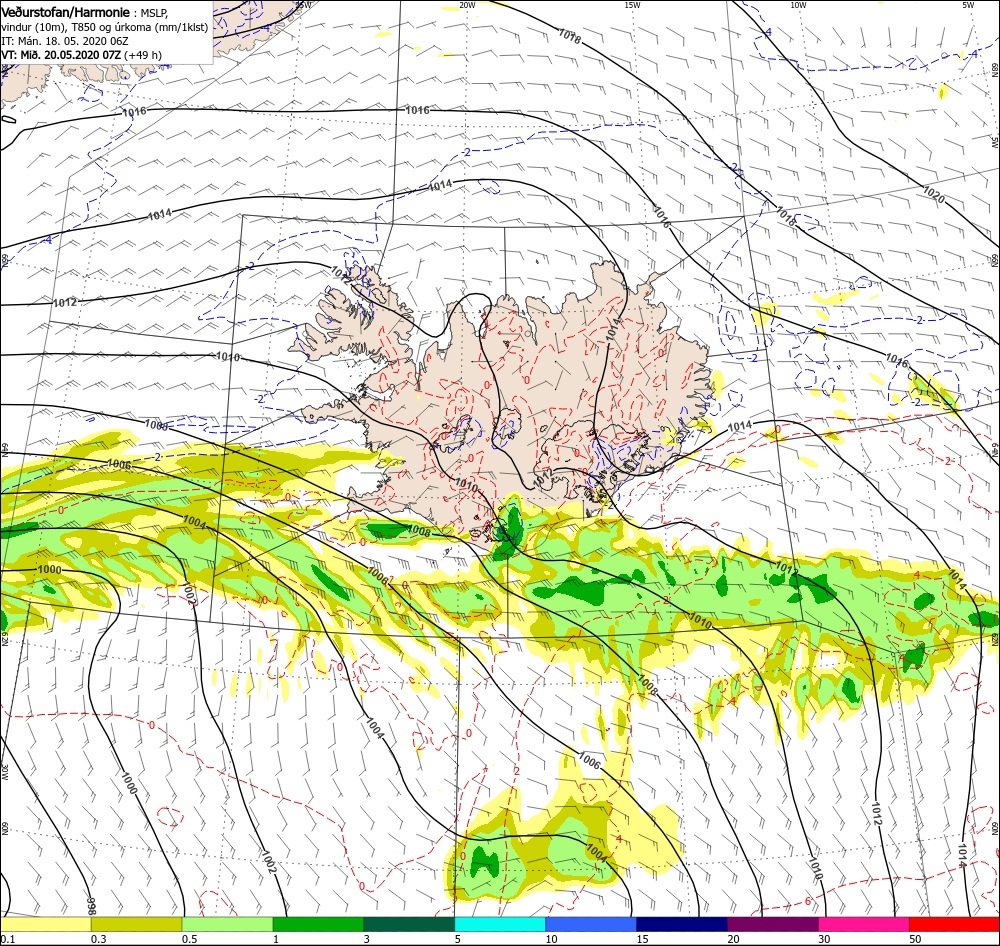The height and width of the screenshot is (946, 1000).
Task: Select the green 1–3 legend swatch
Action: 318,924
